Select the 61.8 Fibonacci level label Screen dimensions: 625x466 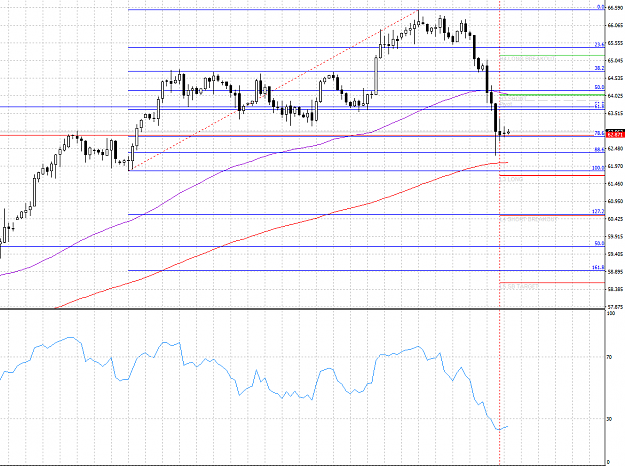(x=599, y=105)
